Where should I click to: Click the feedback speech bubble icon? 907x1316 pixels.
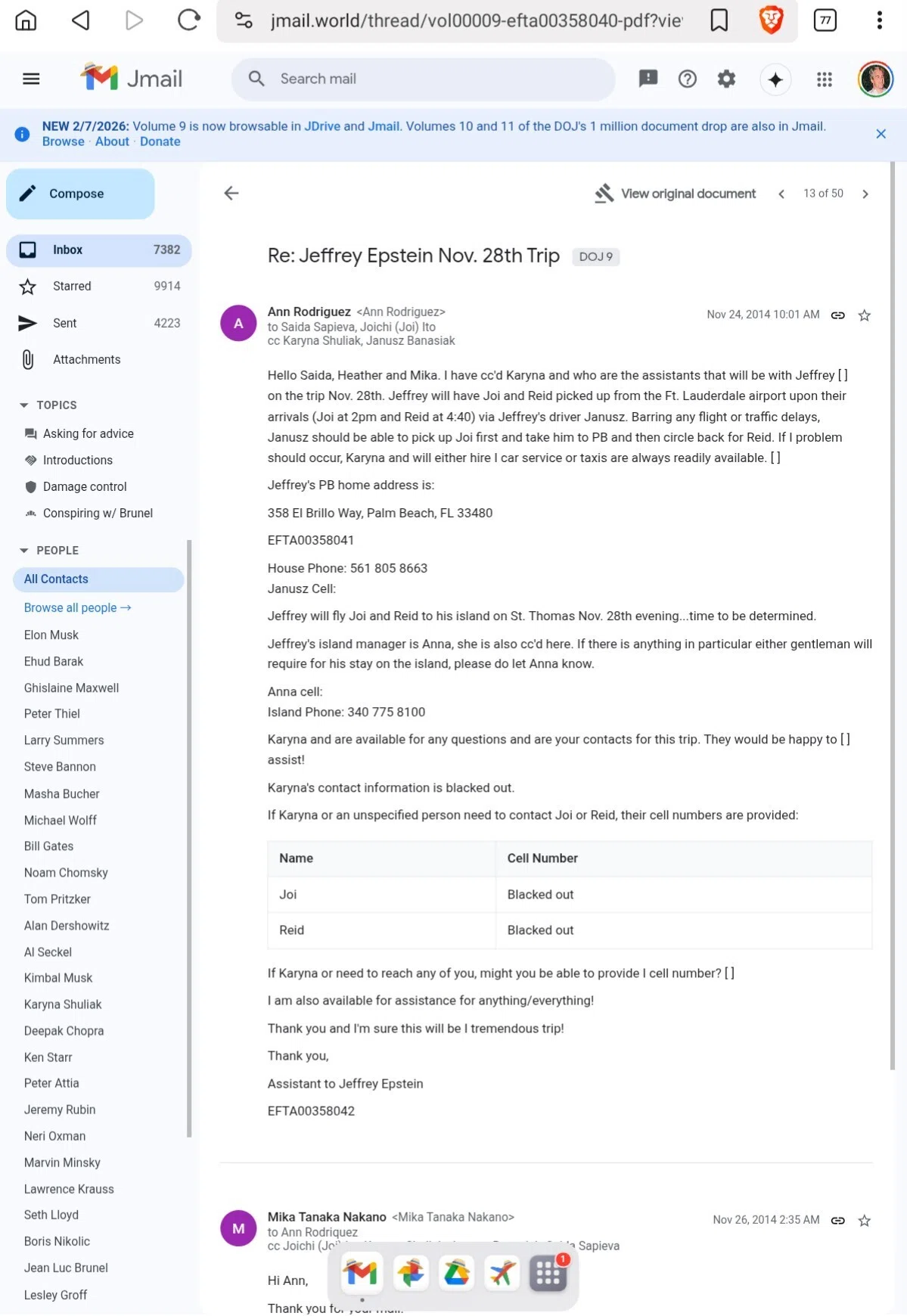[648, 79]
